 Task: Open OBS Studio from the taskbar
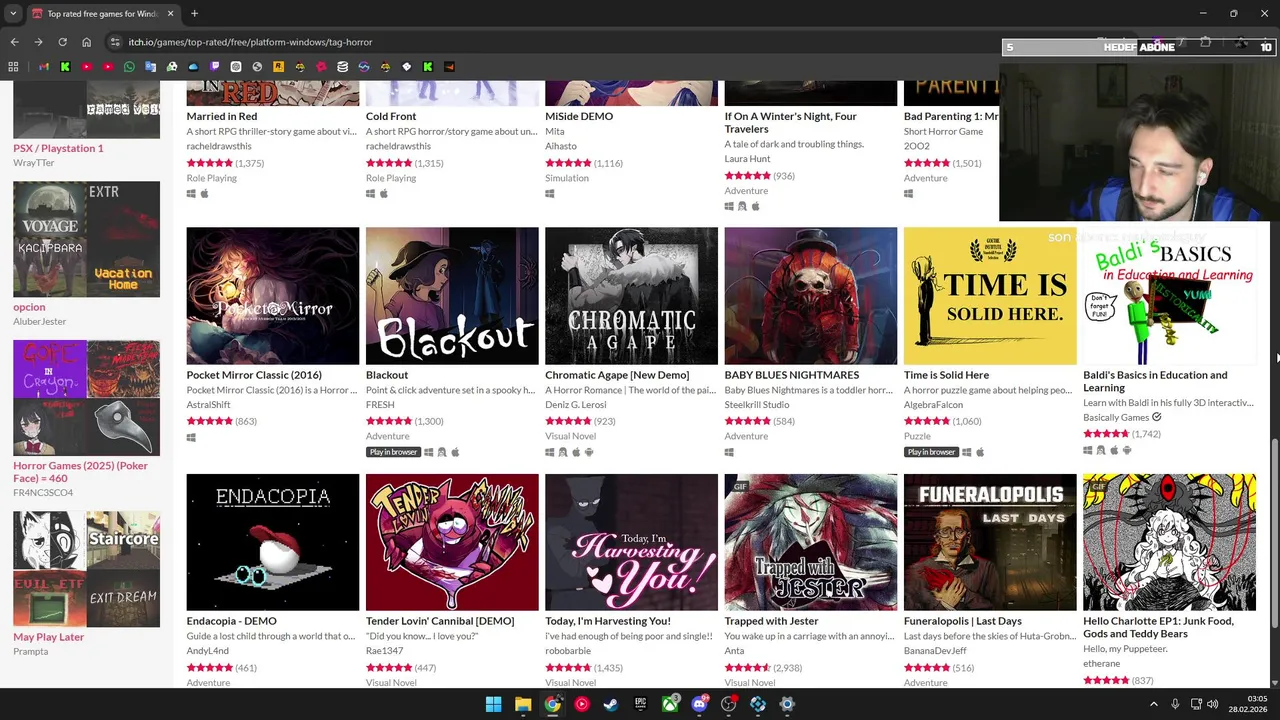(x=729, y=704)
